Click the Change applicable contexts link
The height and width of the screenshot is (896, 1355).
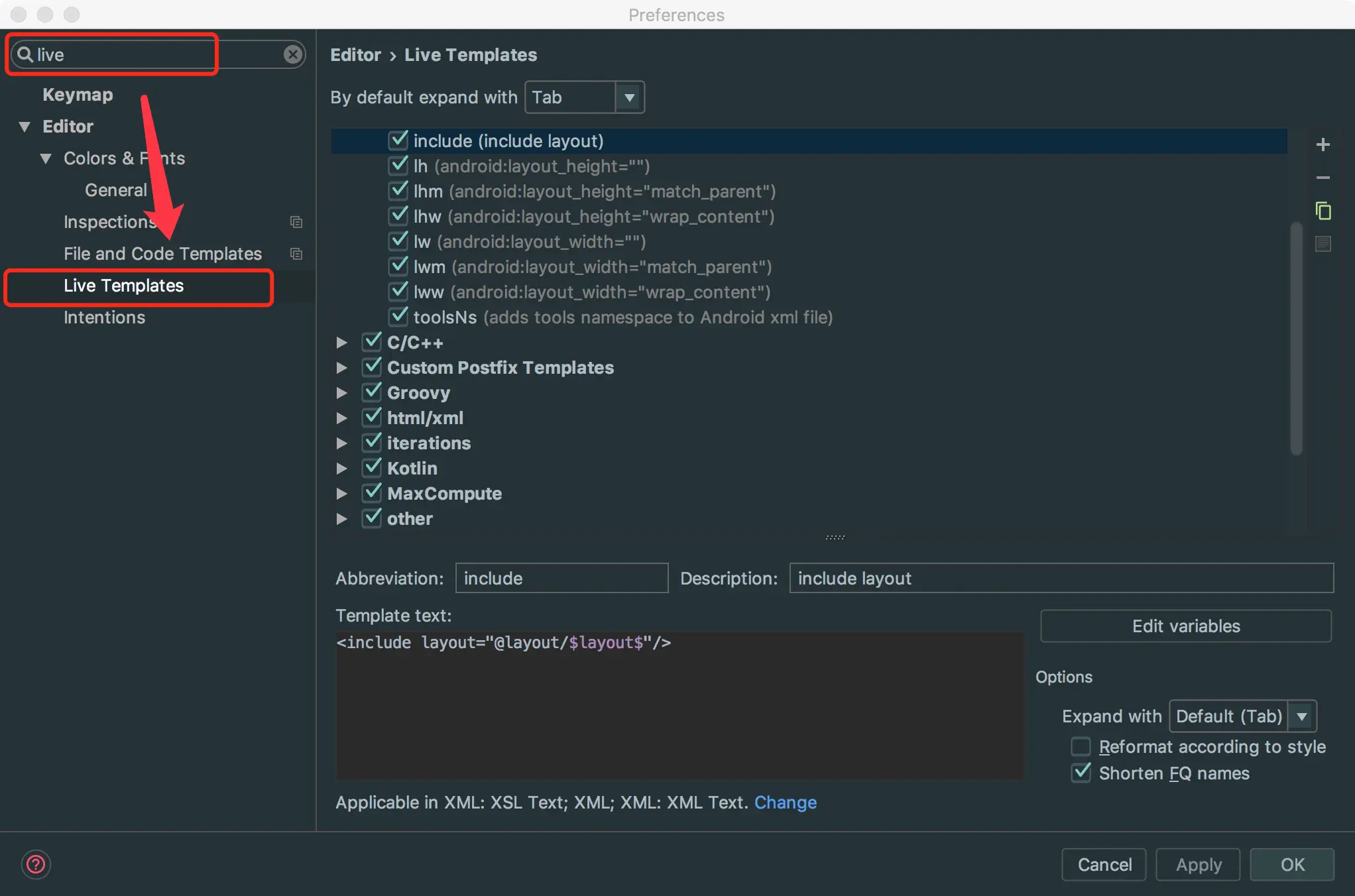pos(785,803)
